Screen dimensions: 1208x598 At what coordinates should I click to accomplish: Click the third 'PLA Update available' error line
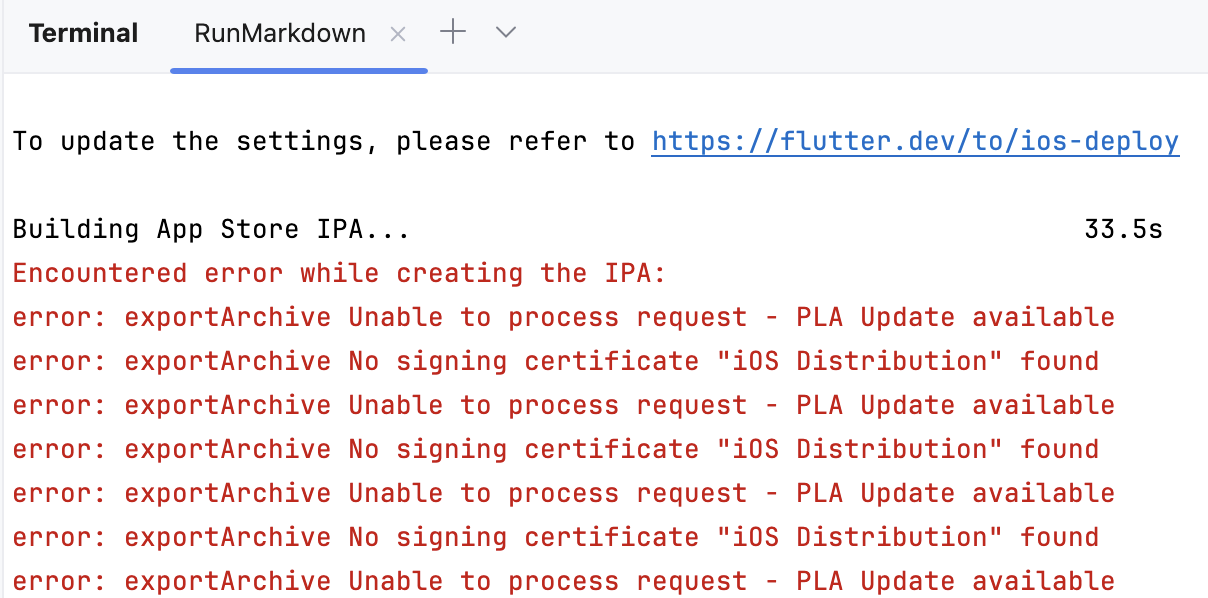click(x=563, y=493)
